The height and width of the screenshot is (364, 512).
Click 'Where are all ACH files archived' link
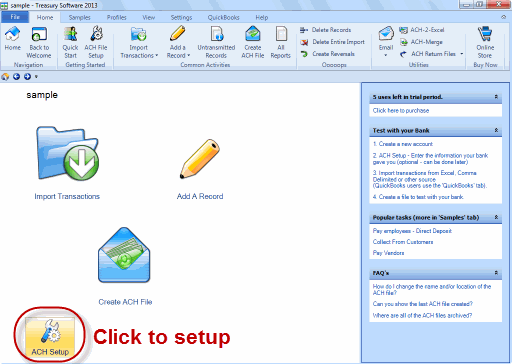point(422,315)
